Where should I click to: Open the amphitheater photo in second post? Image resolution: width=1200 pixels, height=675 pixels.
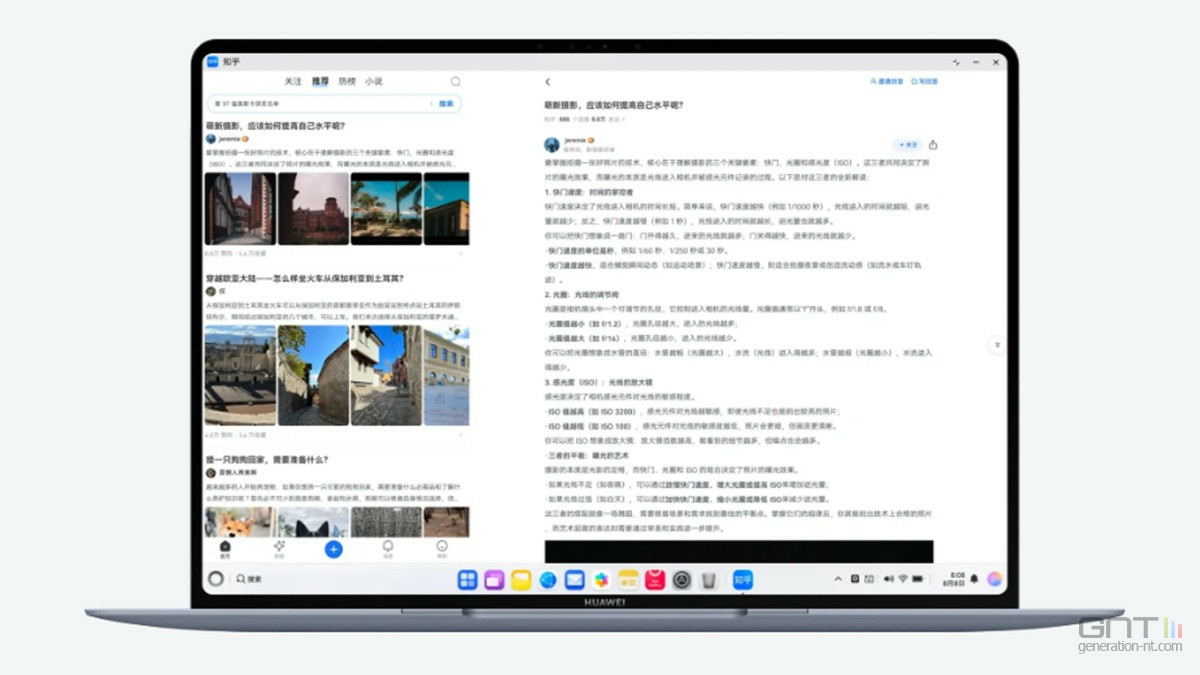240,375
